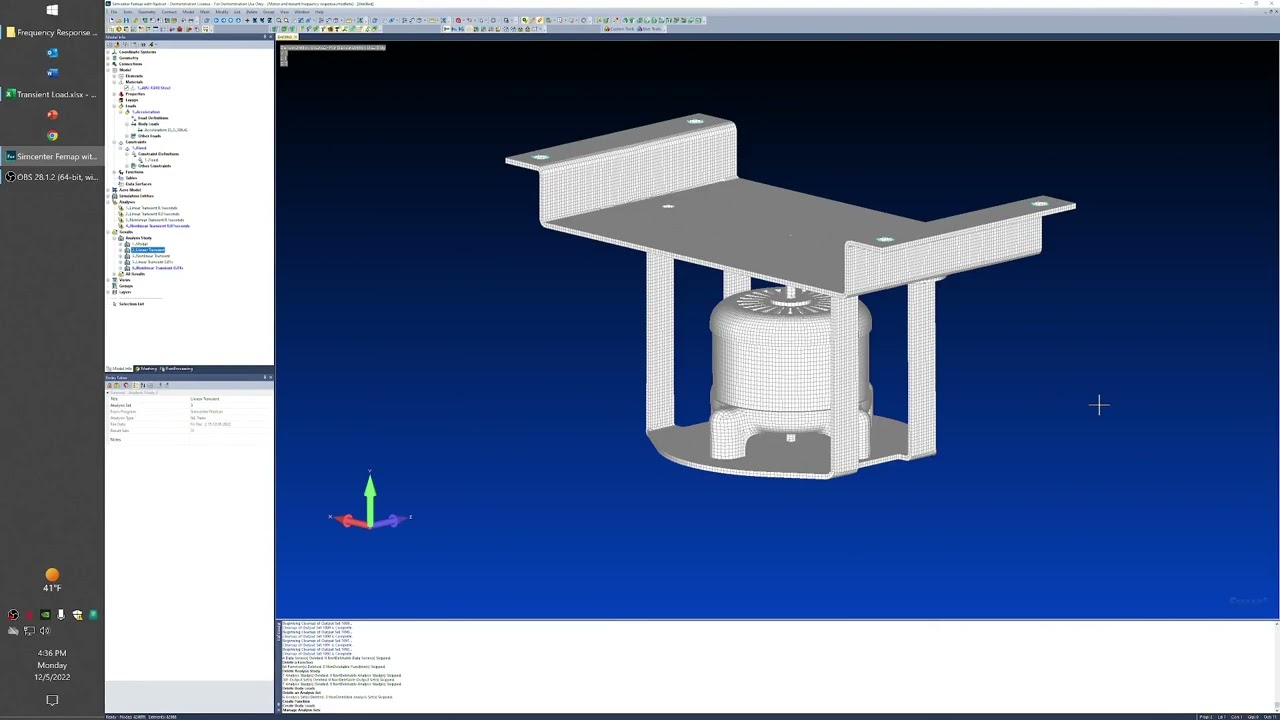Screen dimensions: 1280x720
Task: Click the Open file toolbar icon
Action: click(119, 20)
